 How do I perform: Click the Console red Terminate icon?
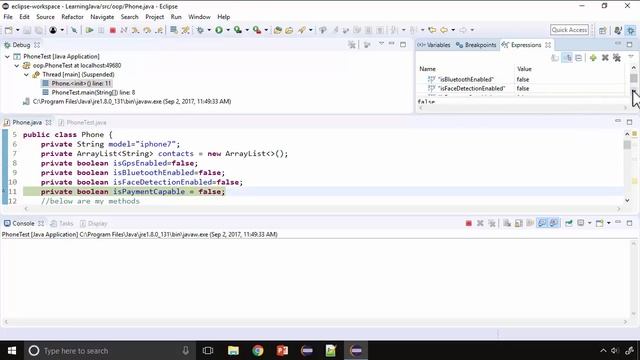(469, 223)
